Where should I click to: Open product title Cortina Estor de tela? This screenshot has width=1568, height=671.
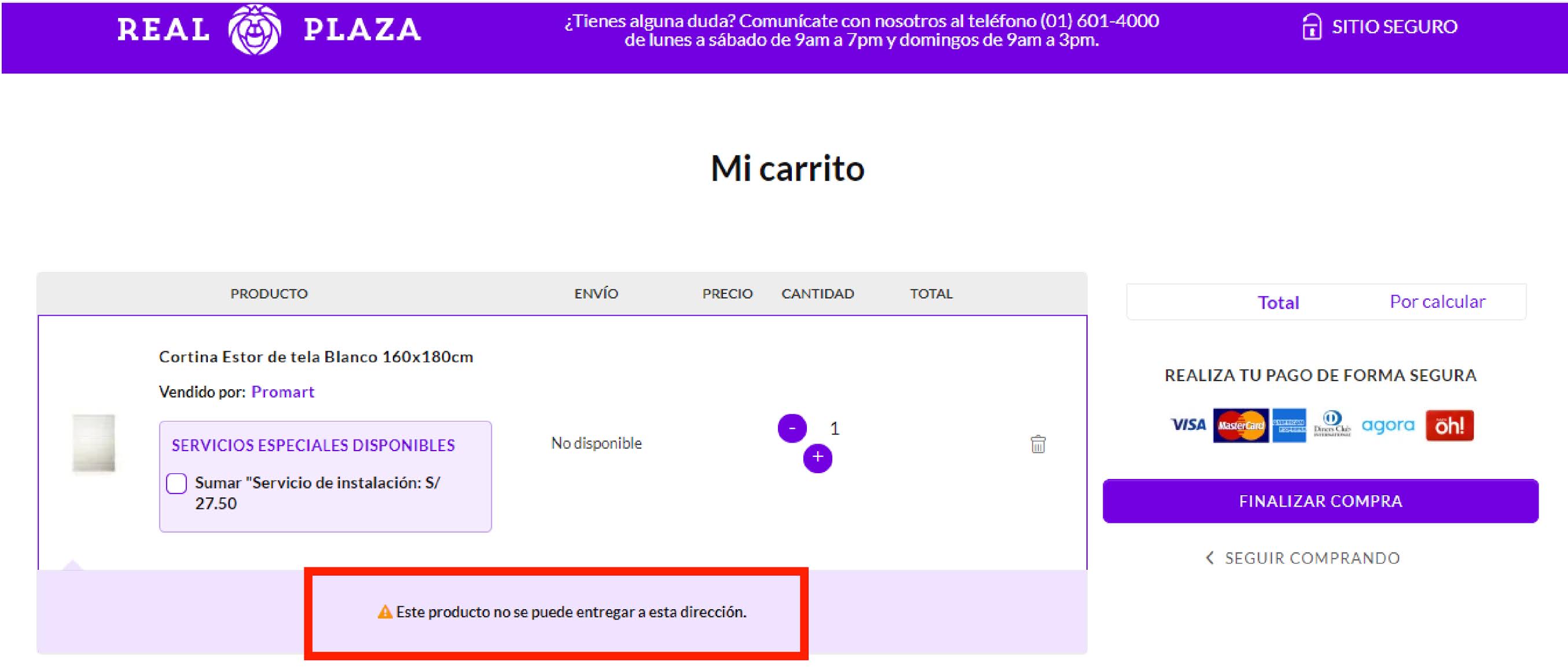(x=316, y=356)
